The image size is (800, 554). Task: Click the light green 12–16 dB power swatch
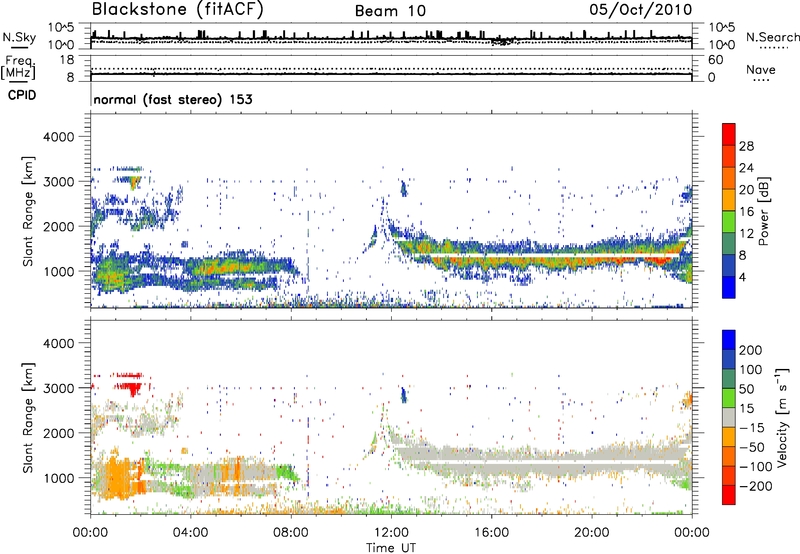tap(729, 221)
